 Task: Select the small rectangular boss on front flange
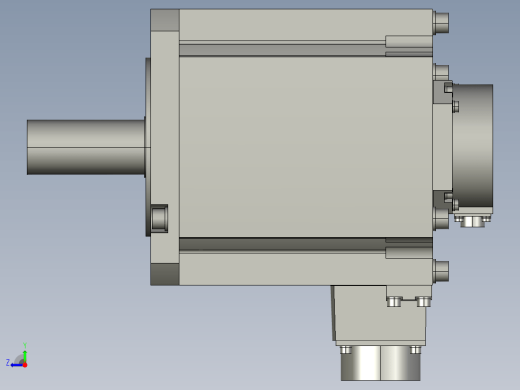pyautogui.click(x=159, y=219)
